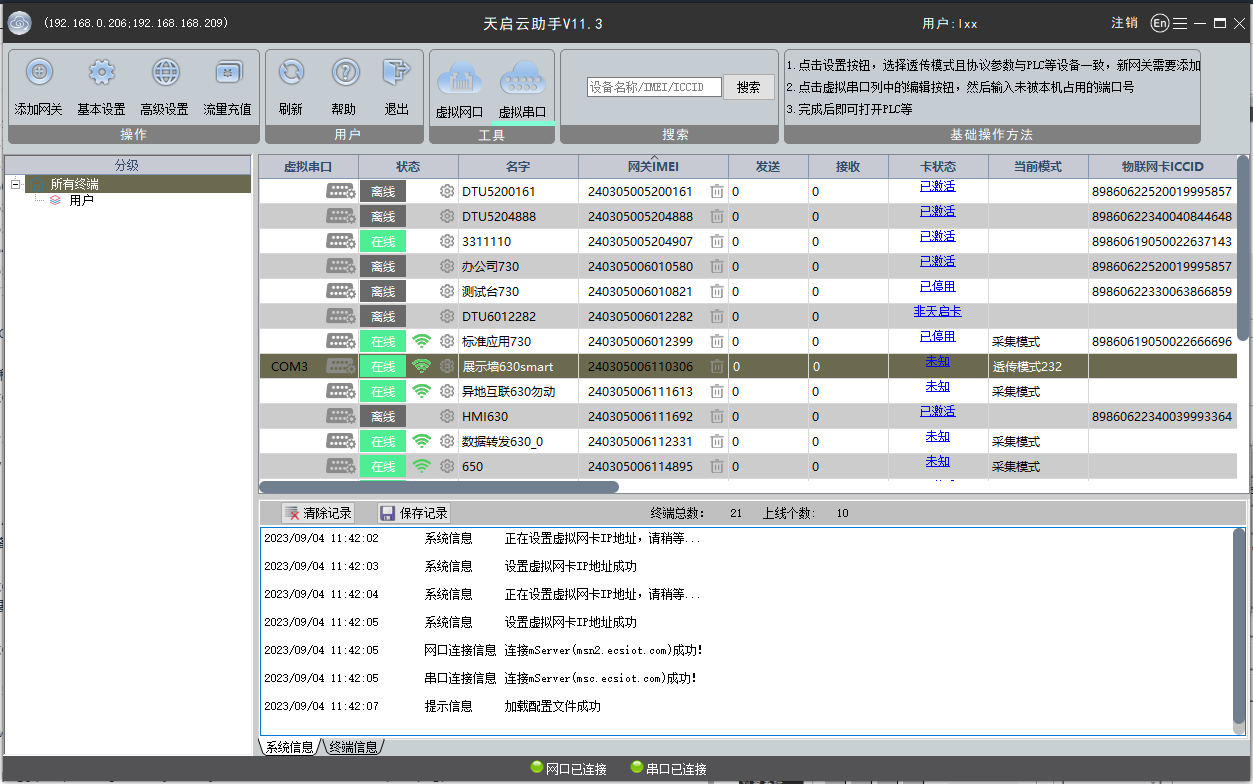This screenshot has height=784, width=1253.
Task: Click the 搜索 search button
Action: pyautogui.click(x=749, y=87)
